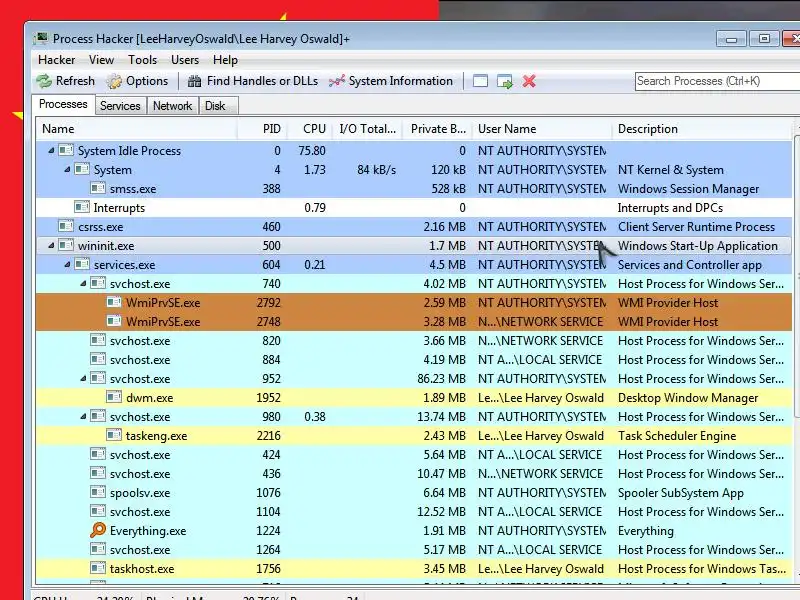Image resolution: width=800 pixels, height=600 pixels.
Task: Sort by the Description column header
Action: coord(702,129)
